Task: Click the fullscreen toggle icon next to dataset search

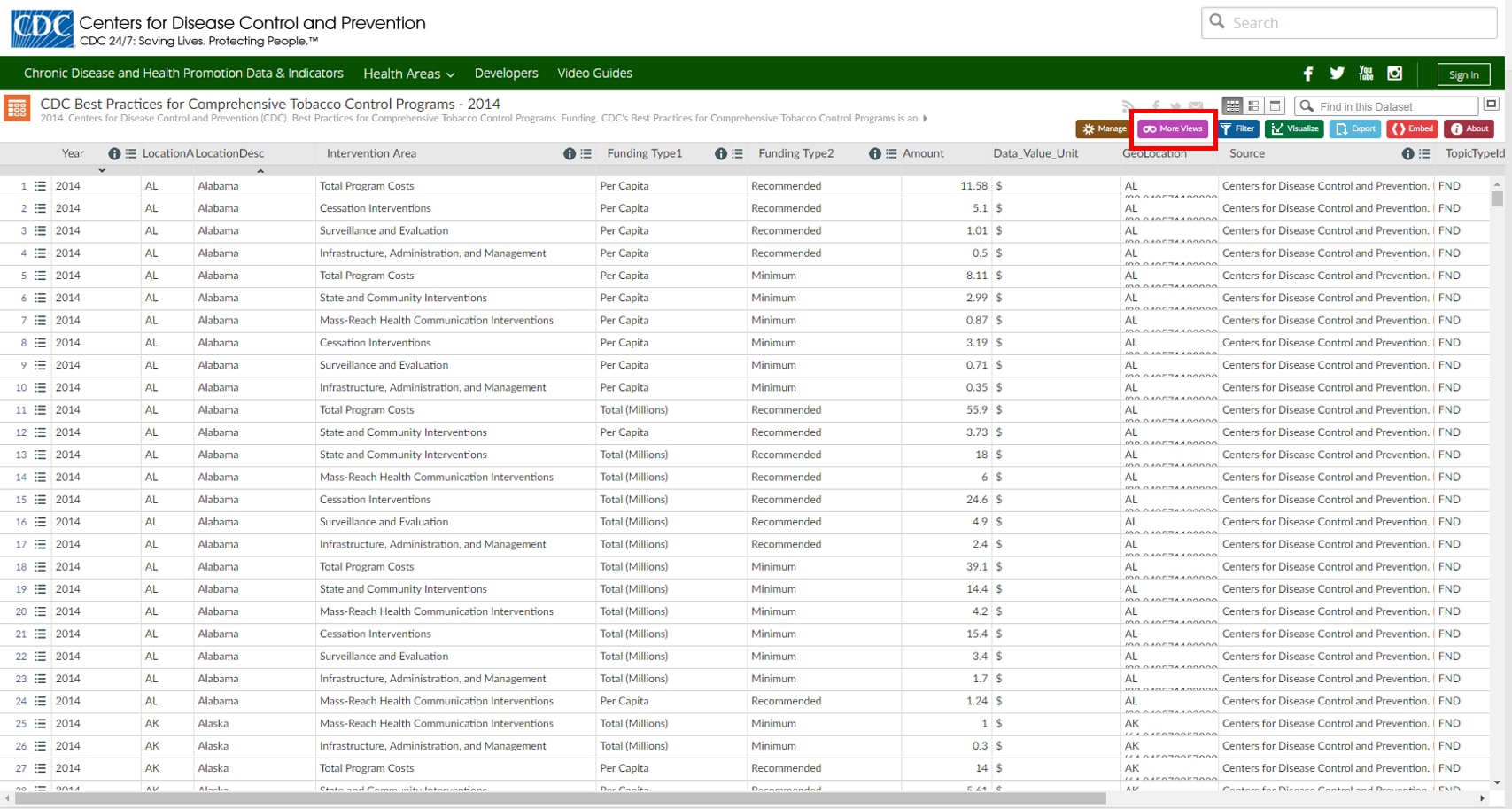Action: (1492, 105)
